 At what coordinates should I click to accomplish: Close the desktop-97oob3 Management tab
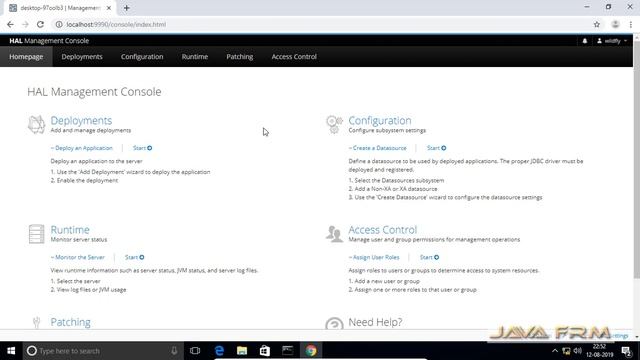(109, 8)
